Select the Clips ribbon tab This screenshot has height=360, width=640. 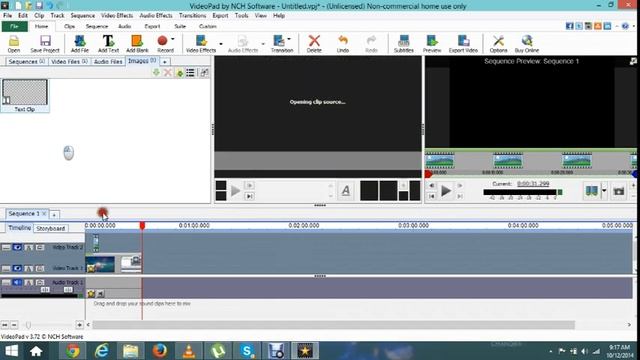click(x=69, y=26)
